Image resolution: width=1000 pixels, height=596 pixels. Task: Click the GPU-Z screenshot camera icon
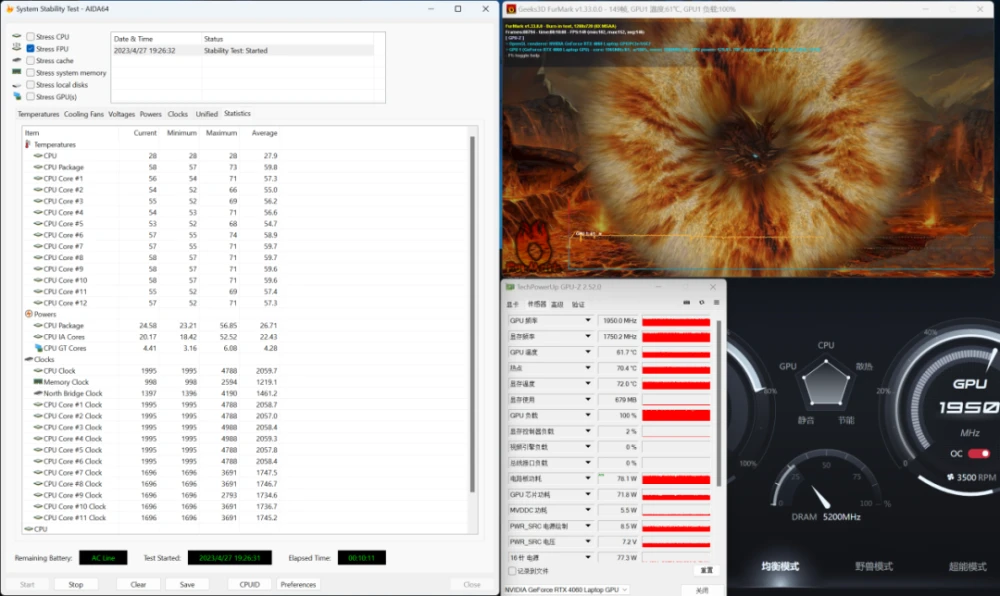[686, 303]
